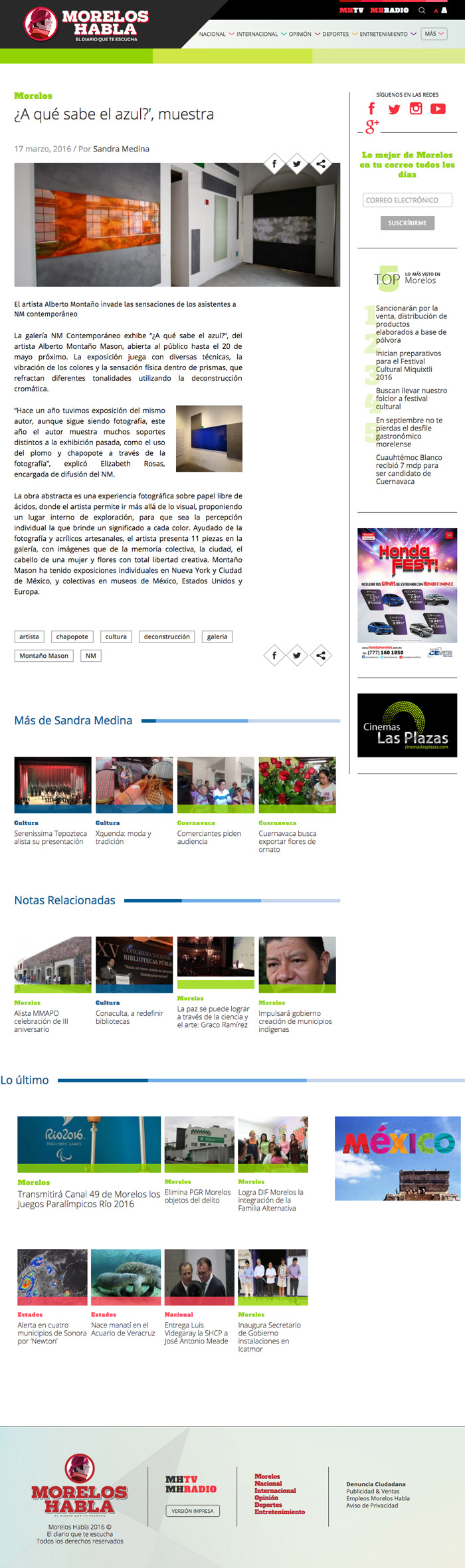Screen dimensions: 465x1568
Task: Switch to the smaller red font size A
Action: point(436,11)
